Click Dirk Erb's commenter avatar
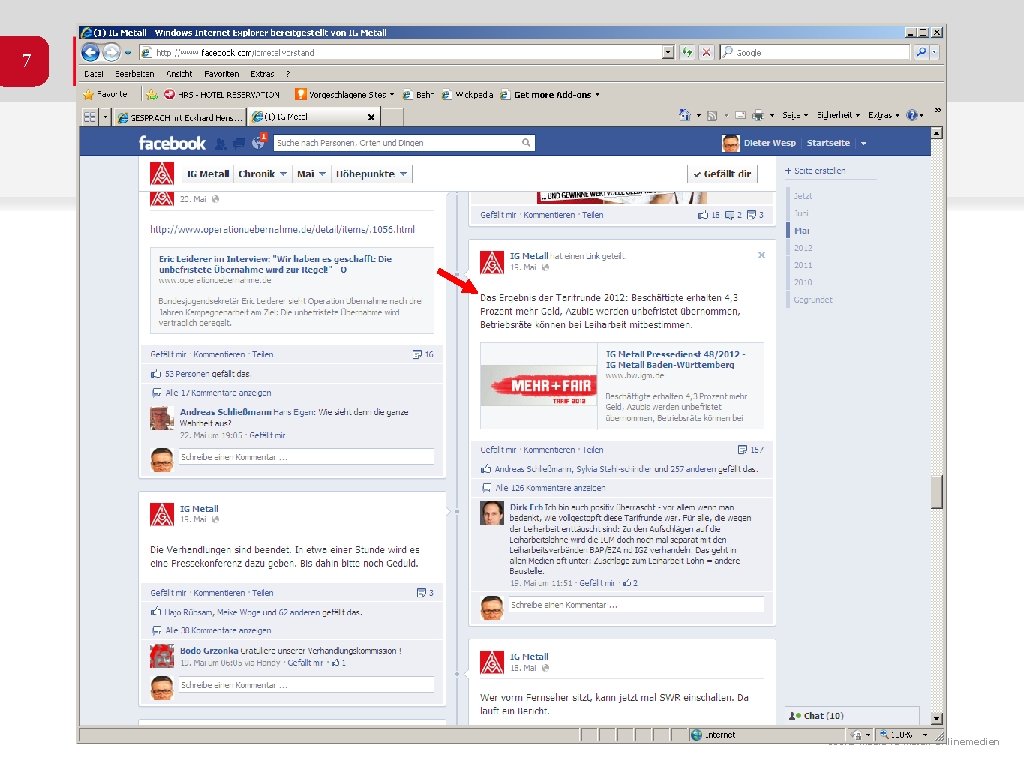Viewport: 1024px width, 768px height. coord(492,513)
